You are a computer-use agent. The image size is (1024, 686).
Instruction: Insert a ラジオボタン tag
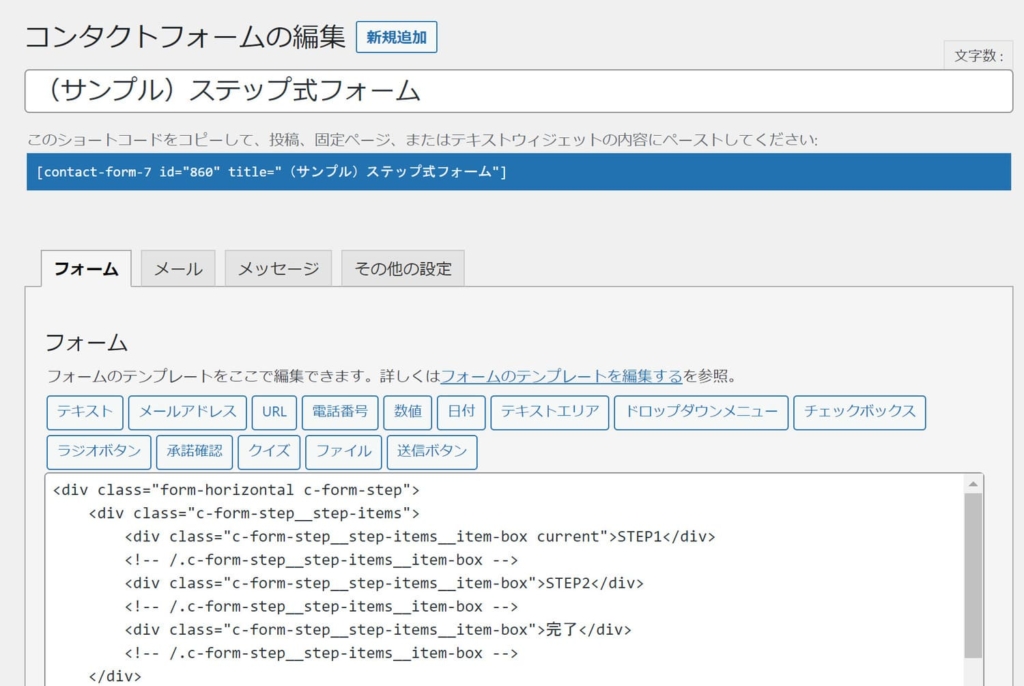pyautogui.click(x=99, y=452)
